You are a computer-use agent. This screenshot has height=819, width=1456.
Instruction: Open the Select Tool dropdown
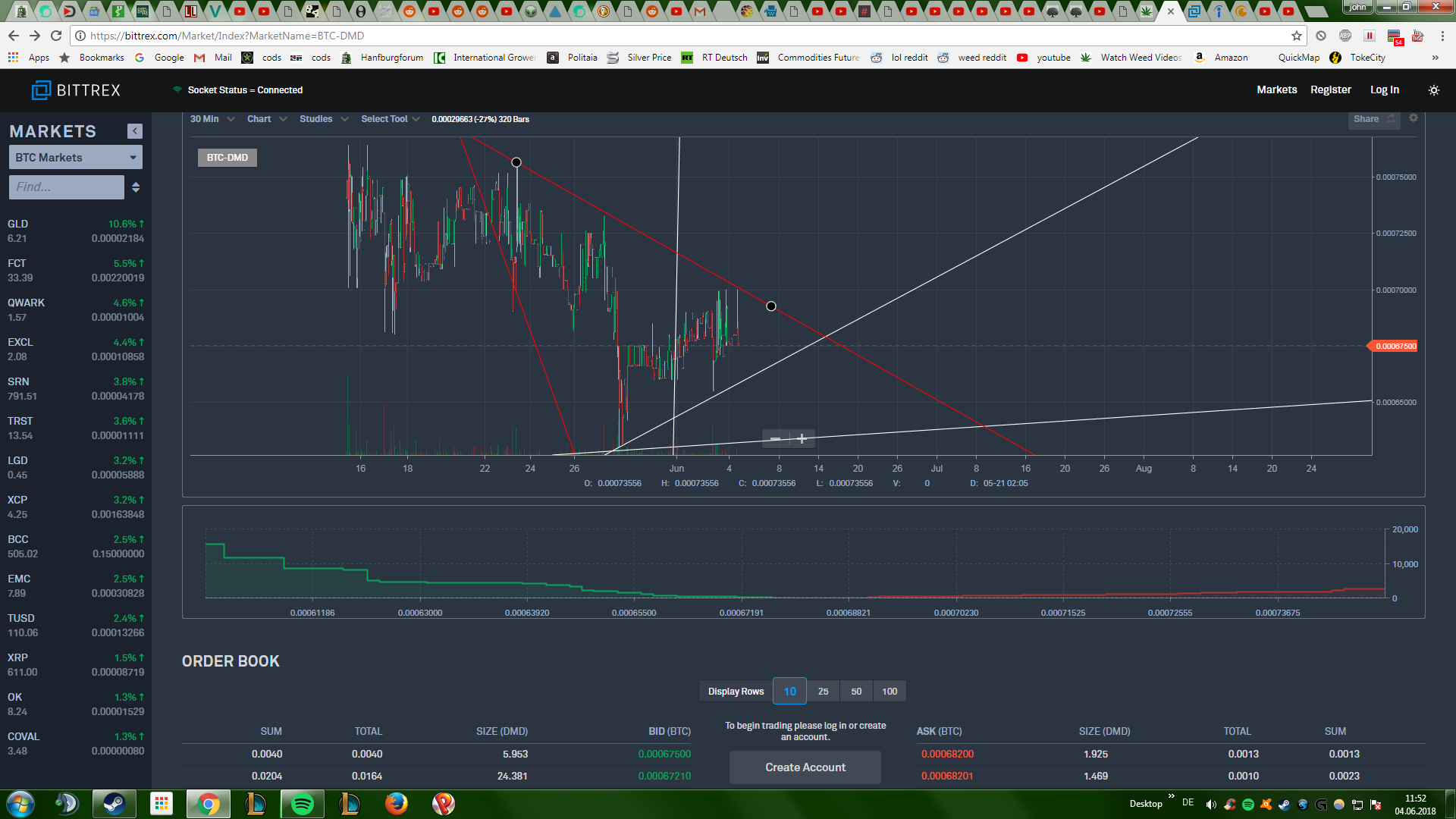[390, 119]
